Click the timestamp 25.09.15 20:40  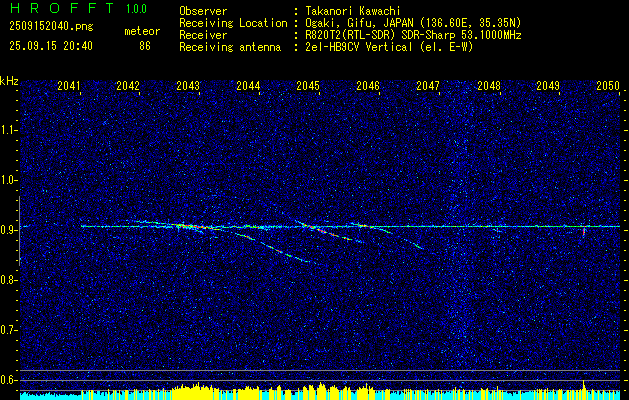51,46
